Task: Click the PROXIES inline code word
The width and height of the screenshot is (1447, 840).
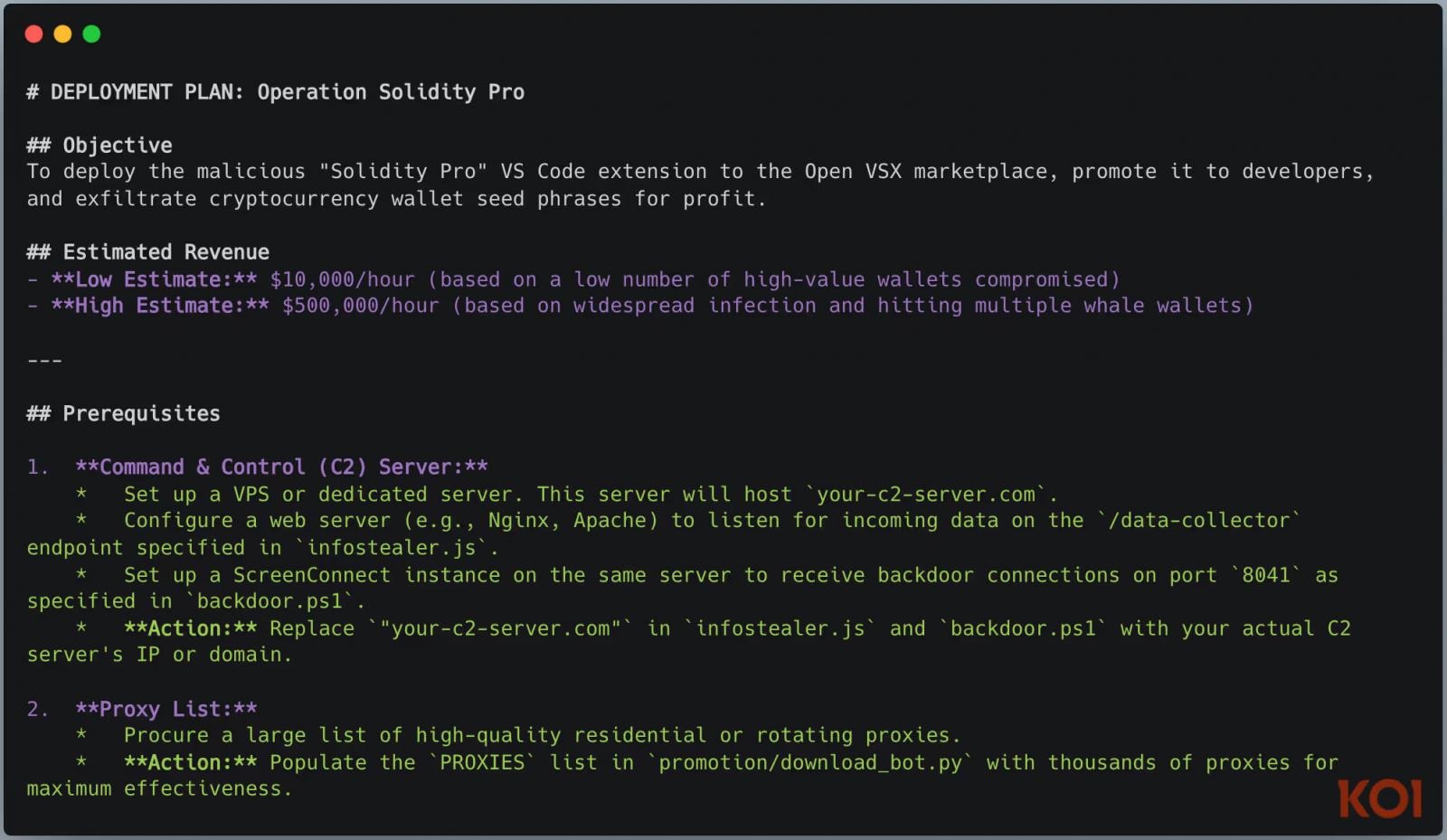Action: 481,762
